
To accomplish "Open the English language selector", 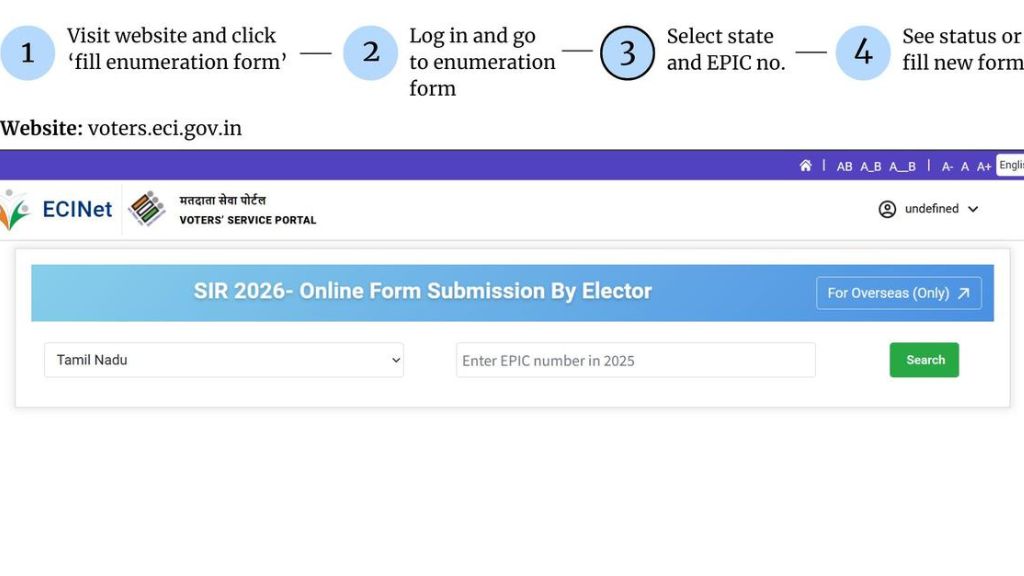I will coord(1011,165).
